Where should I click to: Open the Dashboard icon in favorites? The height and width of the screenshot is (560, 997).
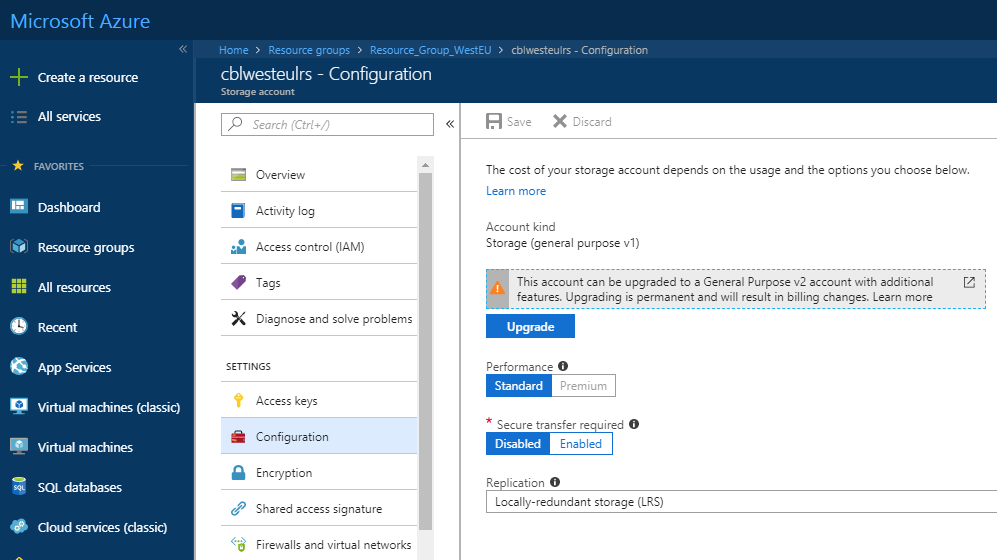pyautogui.click(x=18, y=207)
